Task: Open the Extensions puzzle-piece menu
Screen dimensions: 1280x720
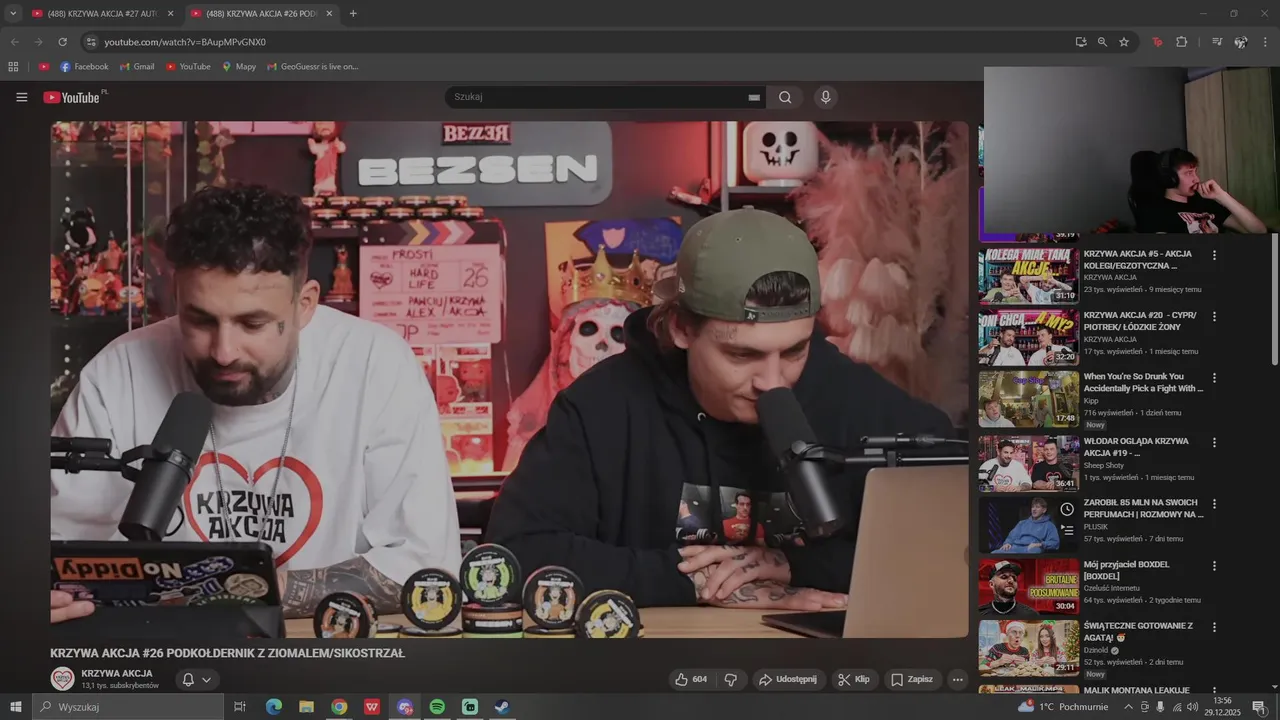Action: click(1181, 42)
